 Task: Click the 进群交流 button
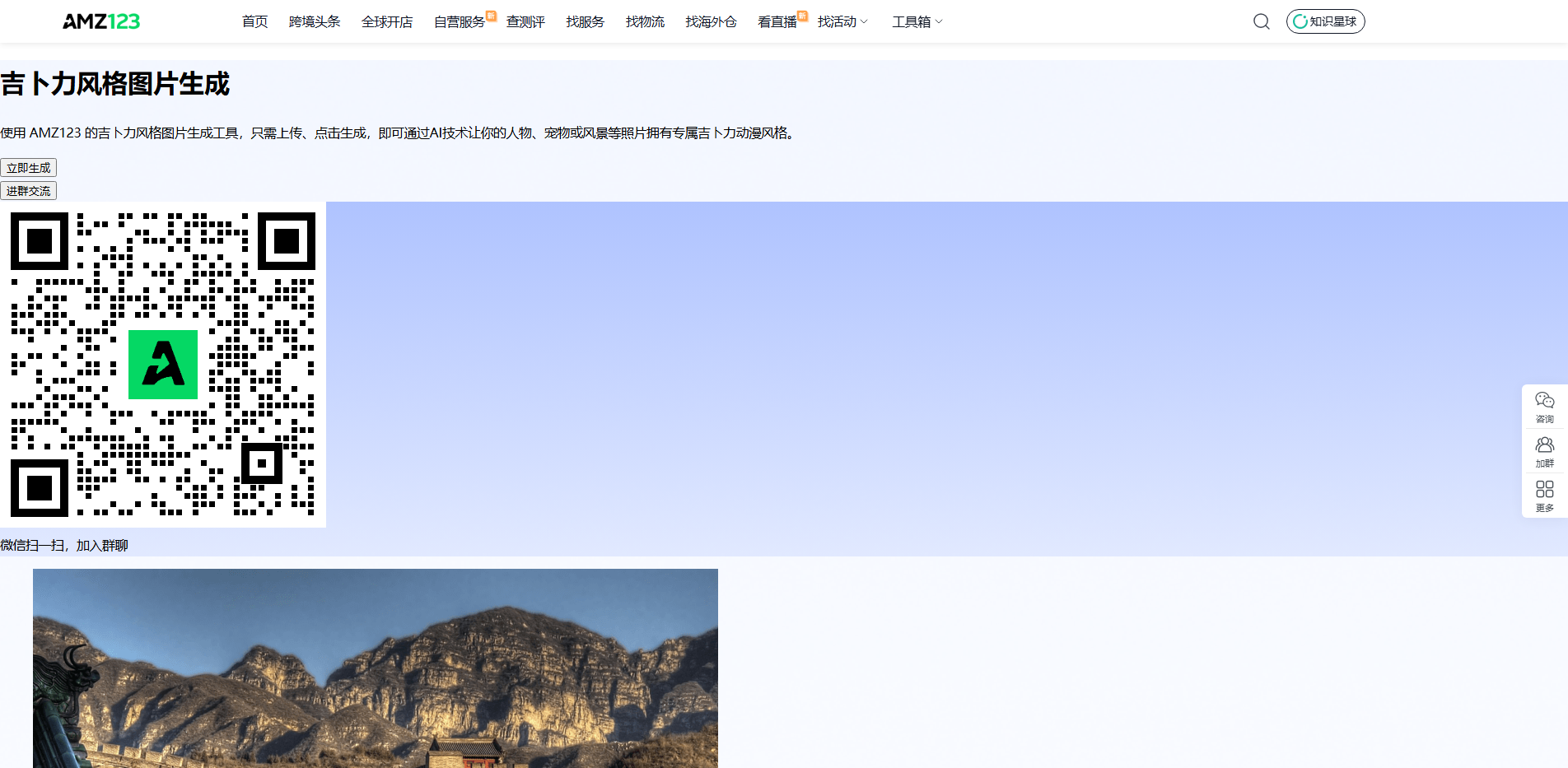click(x=29, y=190)
